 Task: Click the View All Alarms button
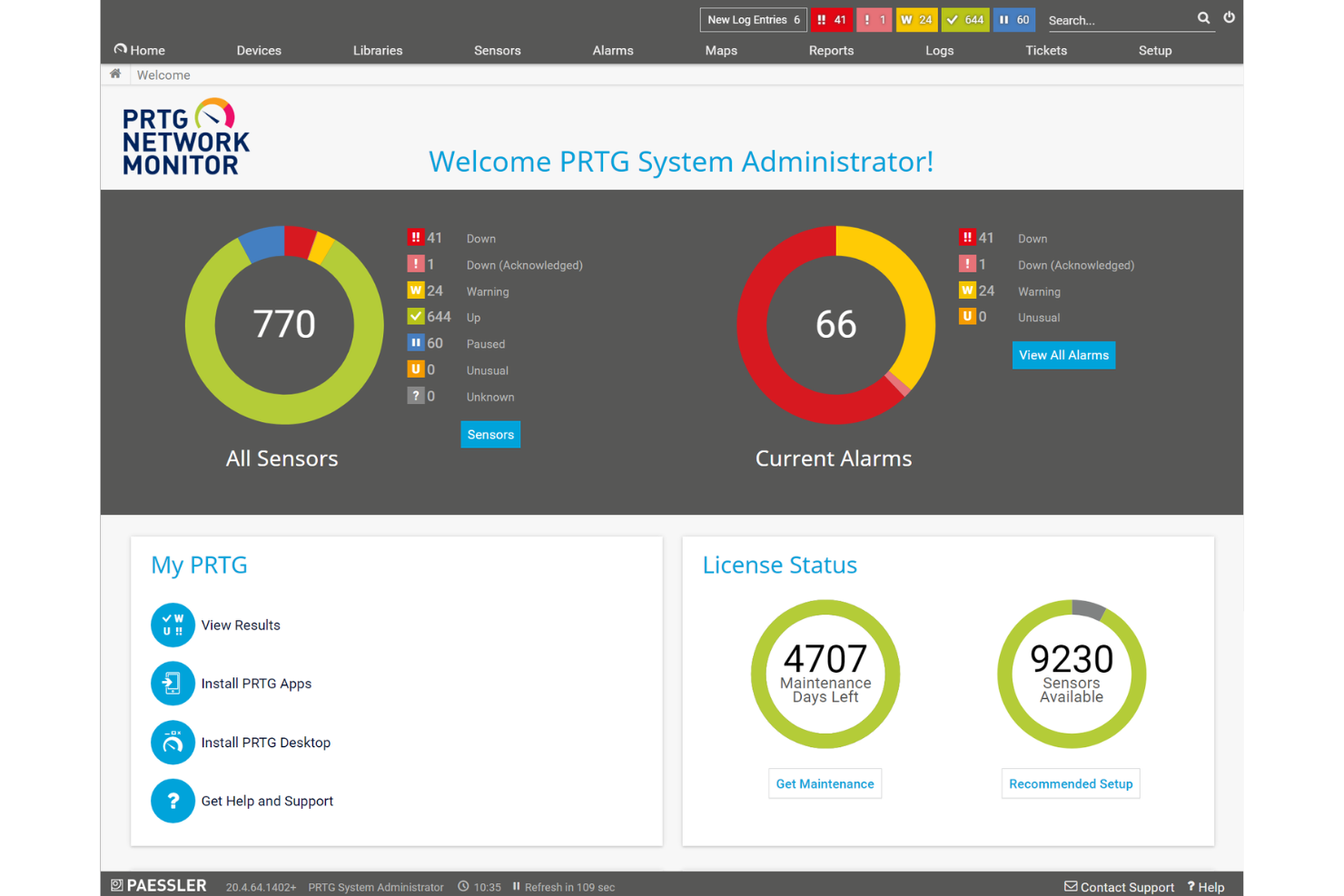coord(1063,355)
